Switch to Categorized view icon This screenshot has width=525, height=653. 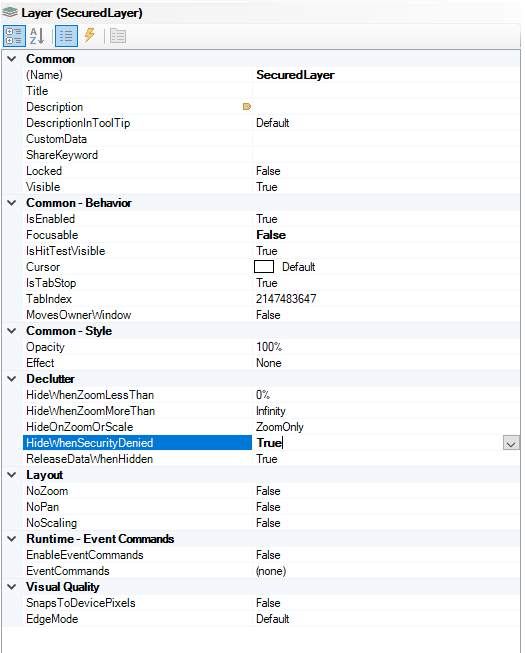pos(14,36)
